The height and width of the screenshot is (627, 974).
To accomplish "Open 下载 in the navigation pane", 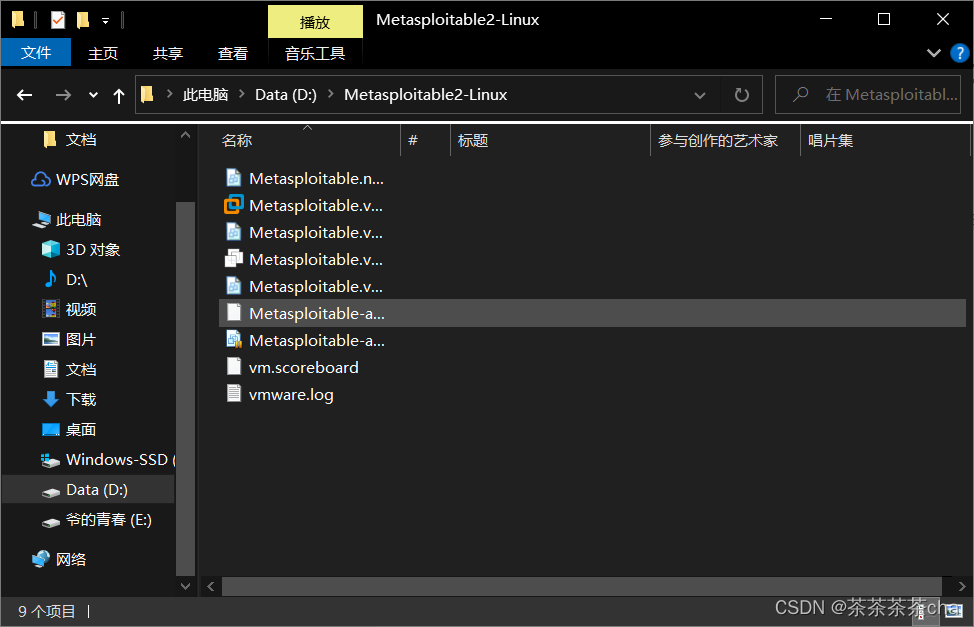I will [69, 399].
